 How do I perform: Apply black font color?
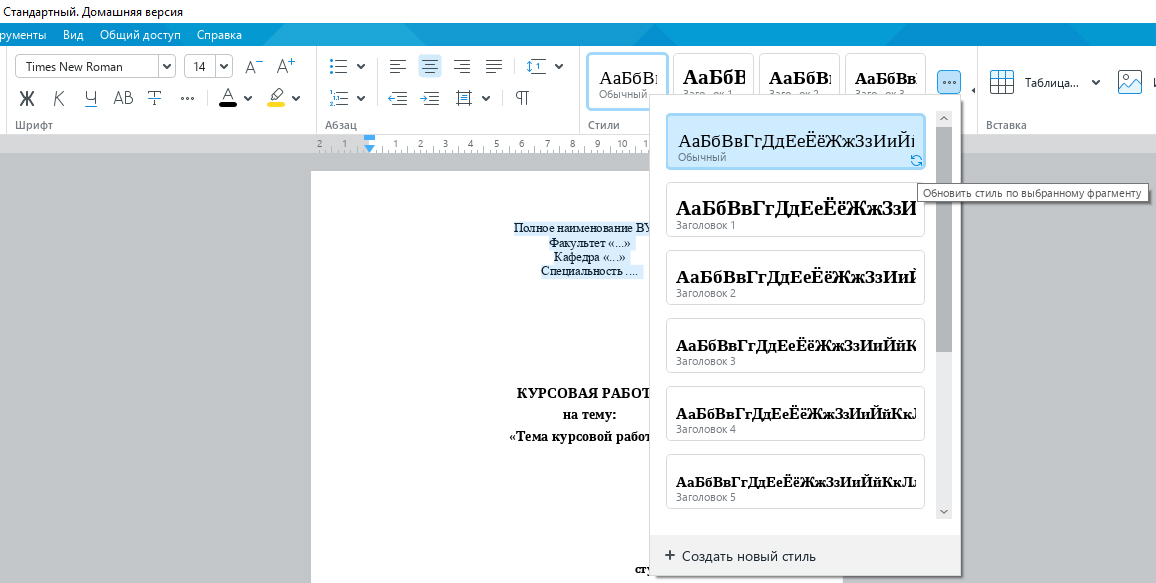(x=228, y=98)
